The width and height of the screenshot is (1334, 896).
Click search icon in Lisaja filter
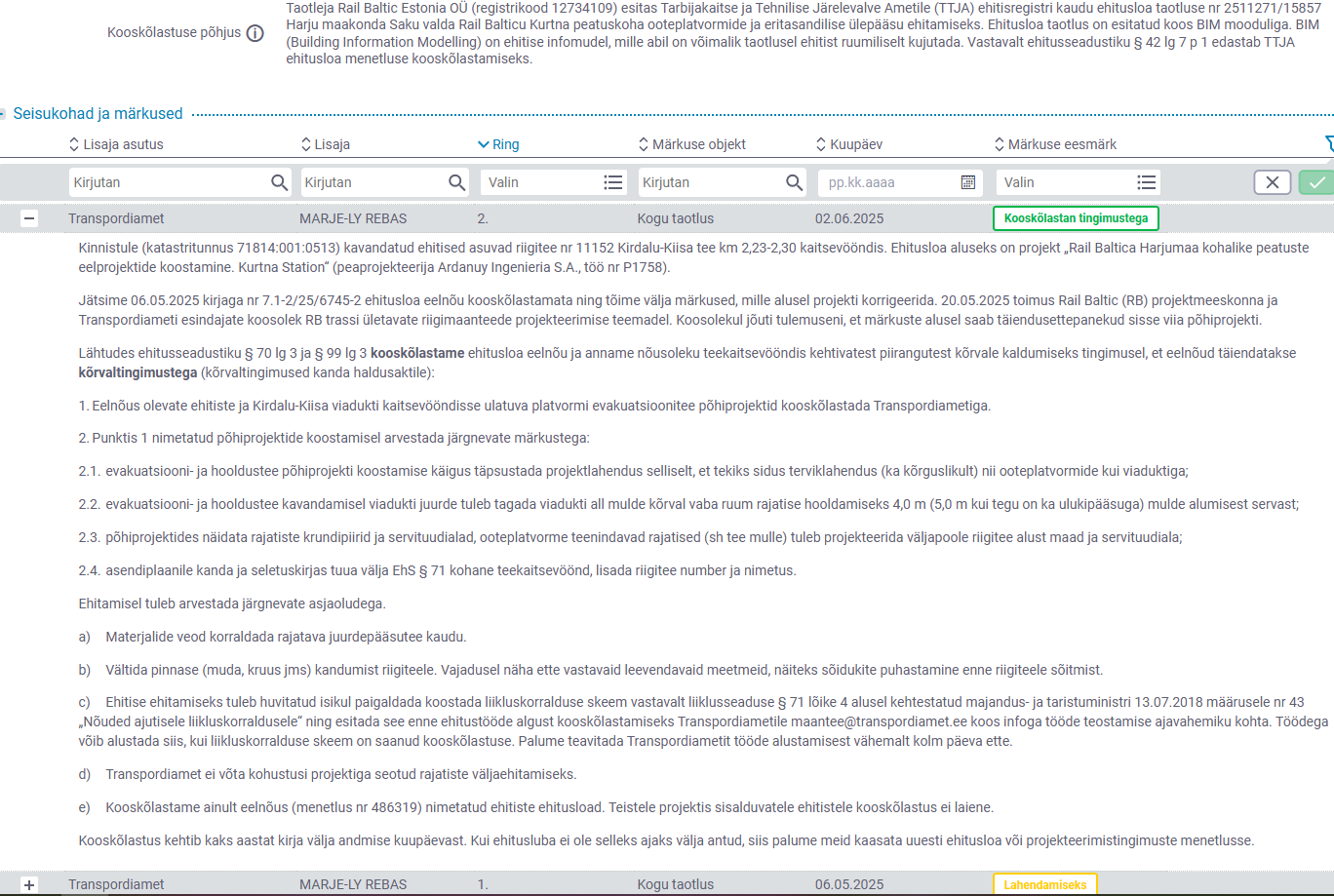tap(456, 182)
